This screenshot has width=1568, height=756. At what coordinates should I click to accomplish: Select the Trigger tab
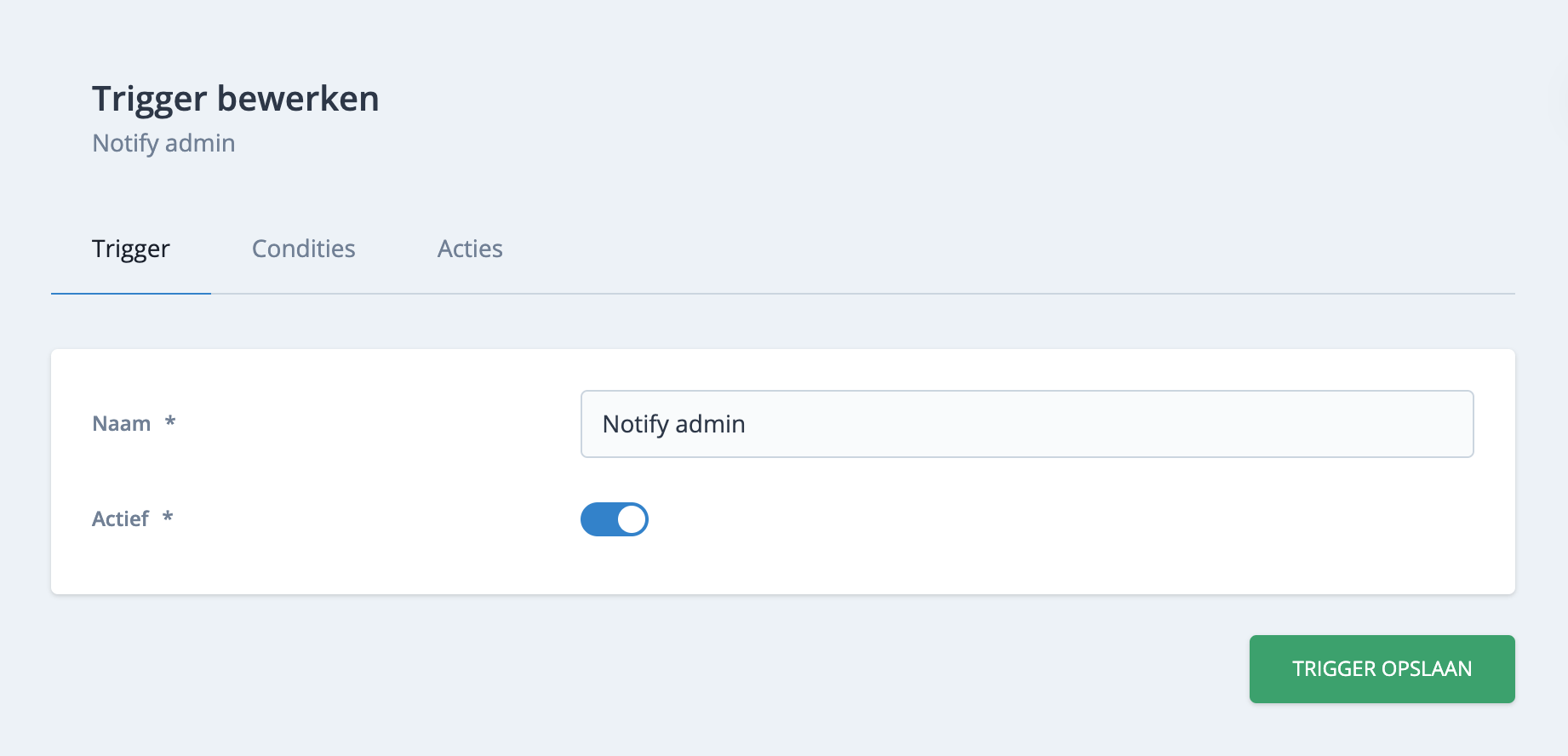tap(131, 249)
